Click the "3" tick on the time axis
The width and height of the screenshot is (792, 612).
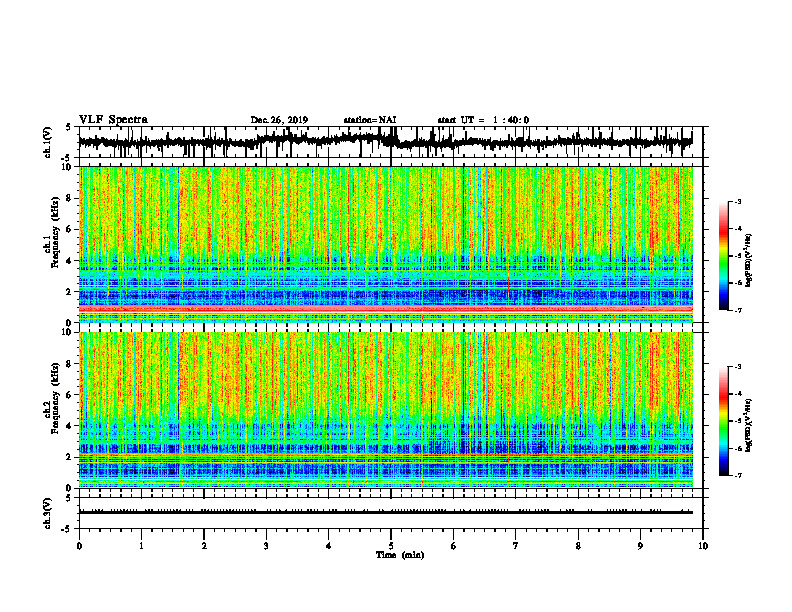266,546
